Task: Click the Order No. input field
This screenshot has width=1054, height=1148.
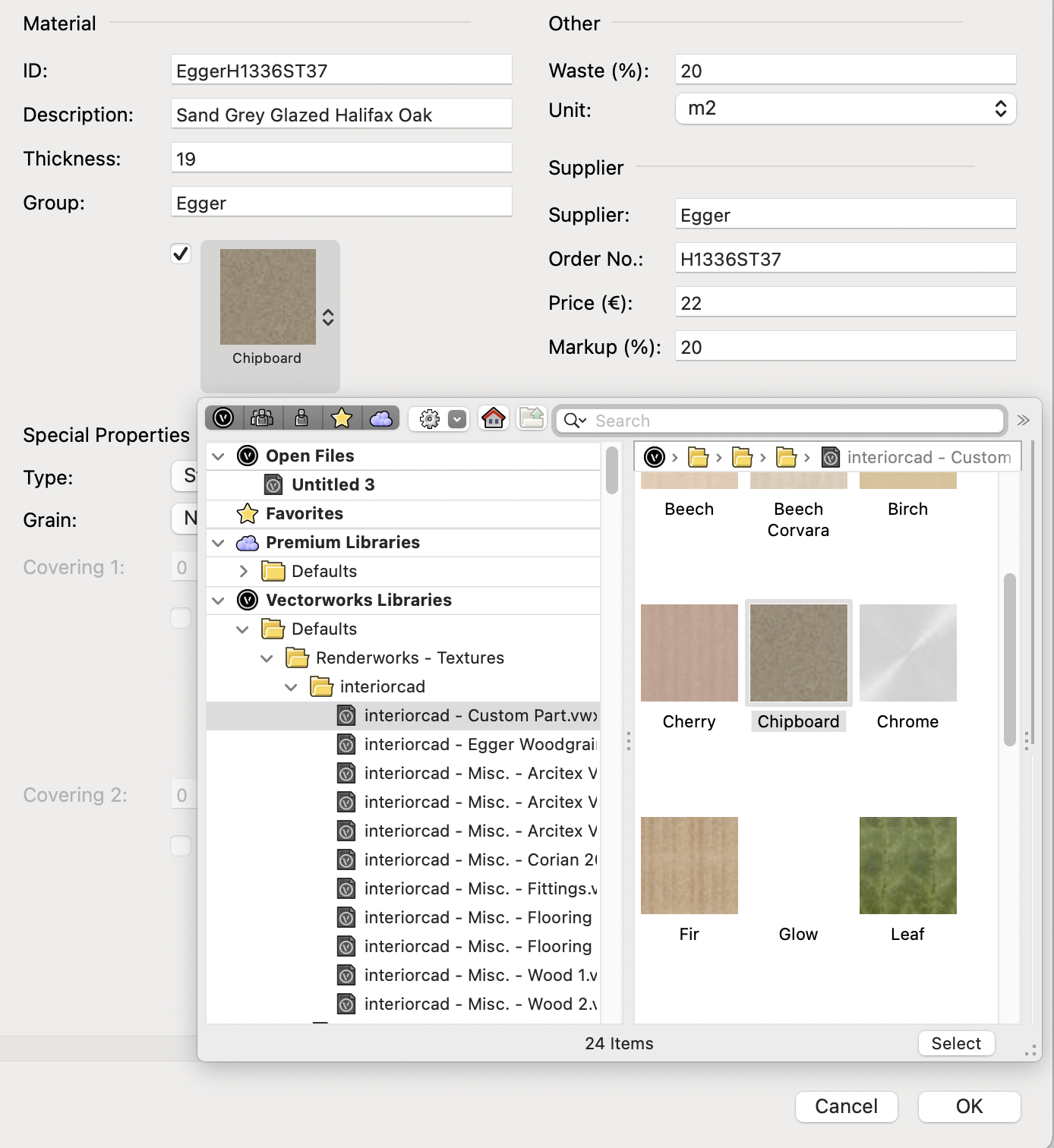Action: 845,258
